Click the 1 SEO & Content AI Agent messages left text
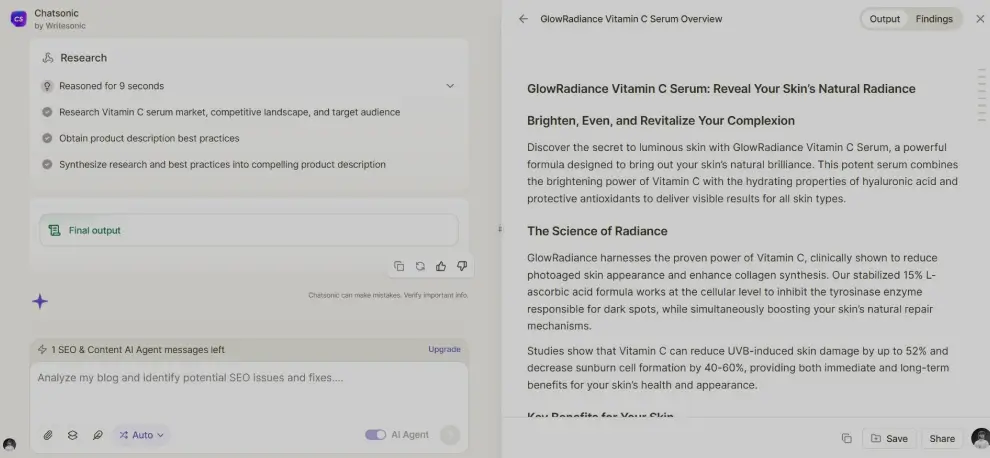This screenshot has height=458, width=990. 138,349
